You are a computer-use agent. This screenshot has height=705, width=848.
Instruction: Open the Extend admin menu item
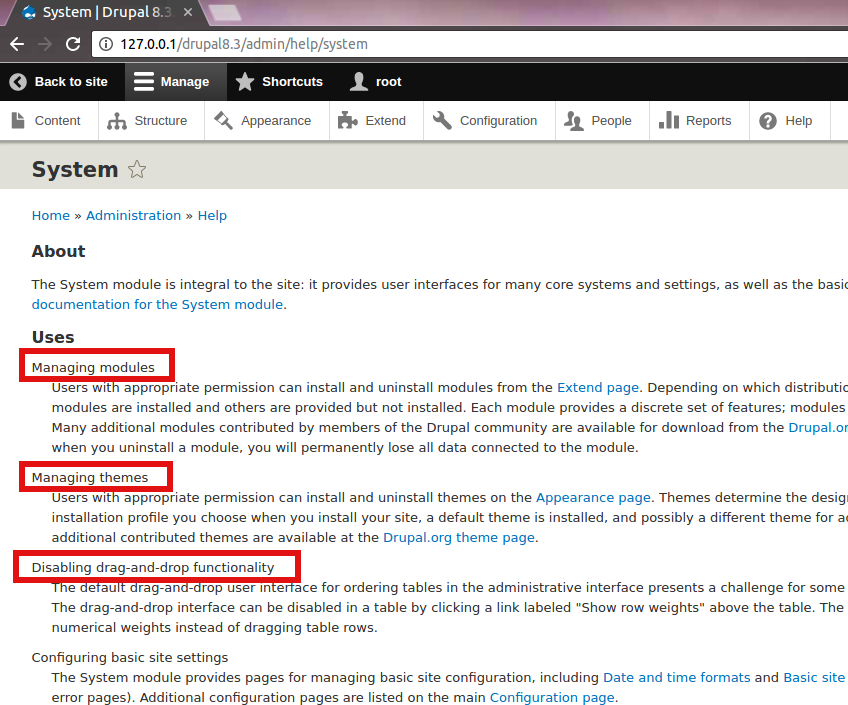tap(376, 121)
